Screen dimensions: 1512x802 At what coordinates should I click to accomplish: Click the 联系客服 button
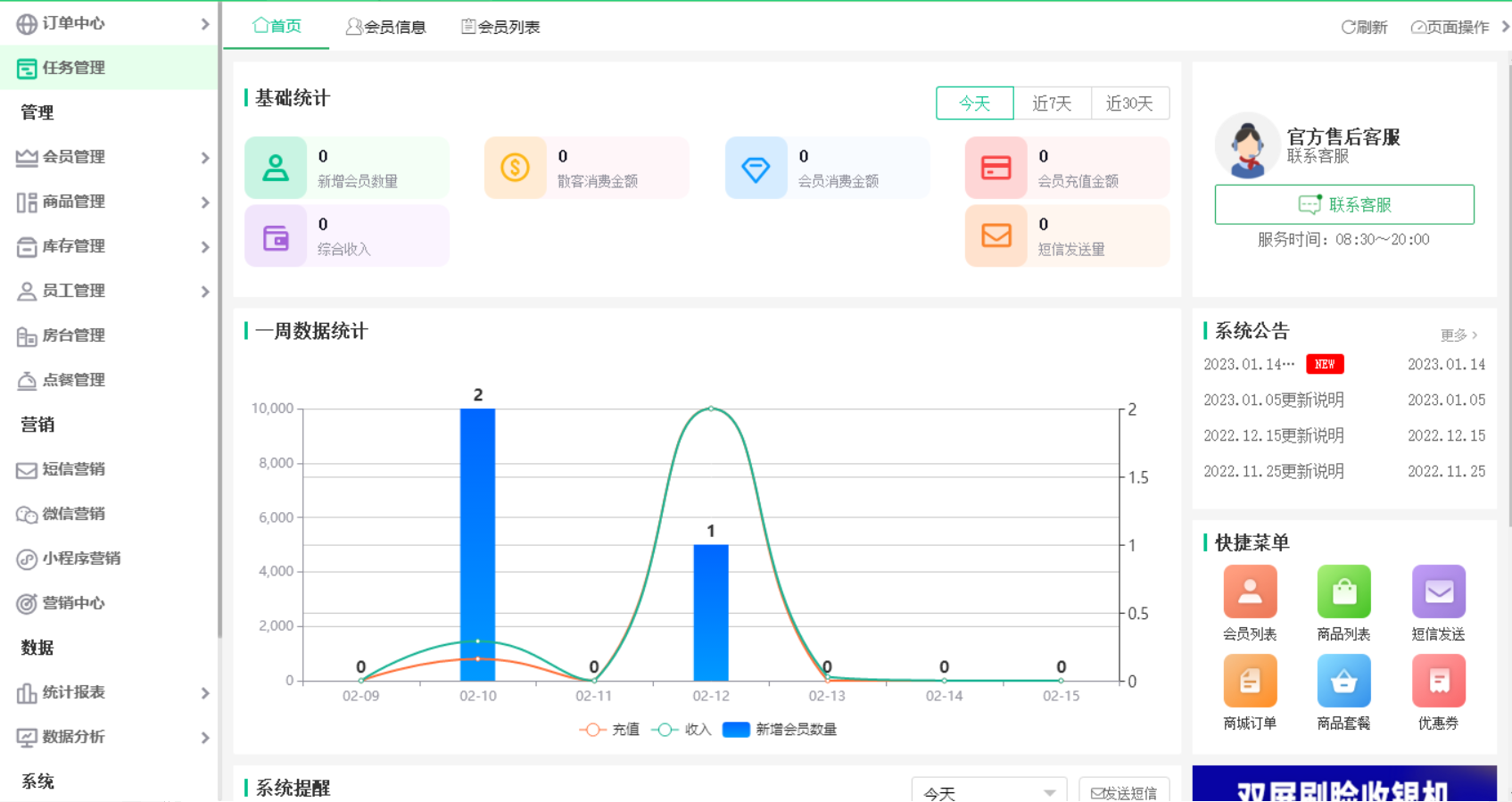pos(1343,204)
